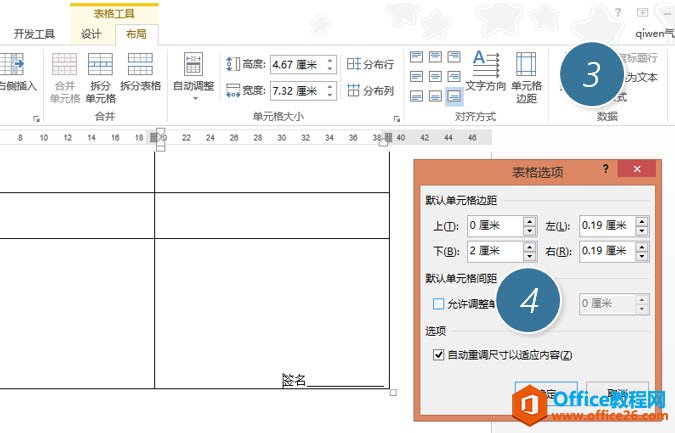Click the 拆分表格 (split table) icon
The image size is (675, 433).
click(140, 66)
